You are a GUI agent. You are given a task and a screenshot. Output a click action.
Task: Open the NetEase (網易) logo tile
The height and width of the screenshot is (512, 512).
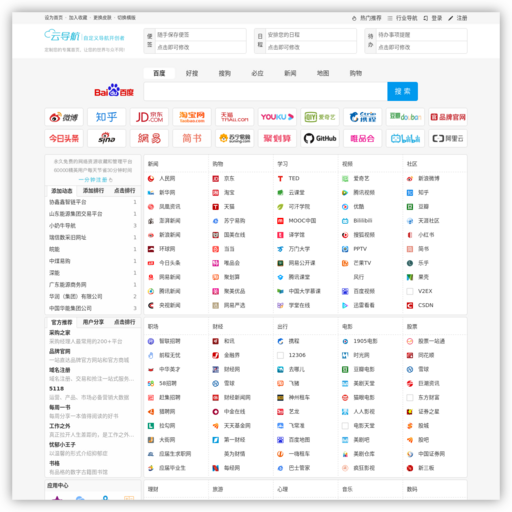pos(149,138)
